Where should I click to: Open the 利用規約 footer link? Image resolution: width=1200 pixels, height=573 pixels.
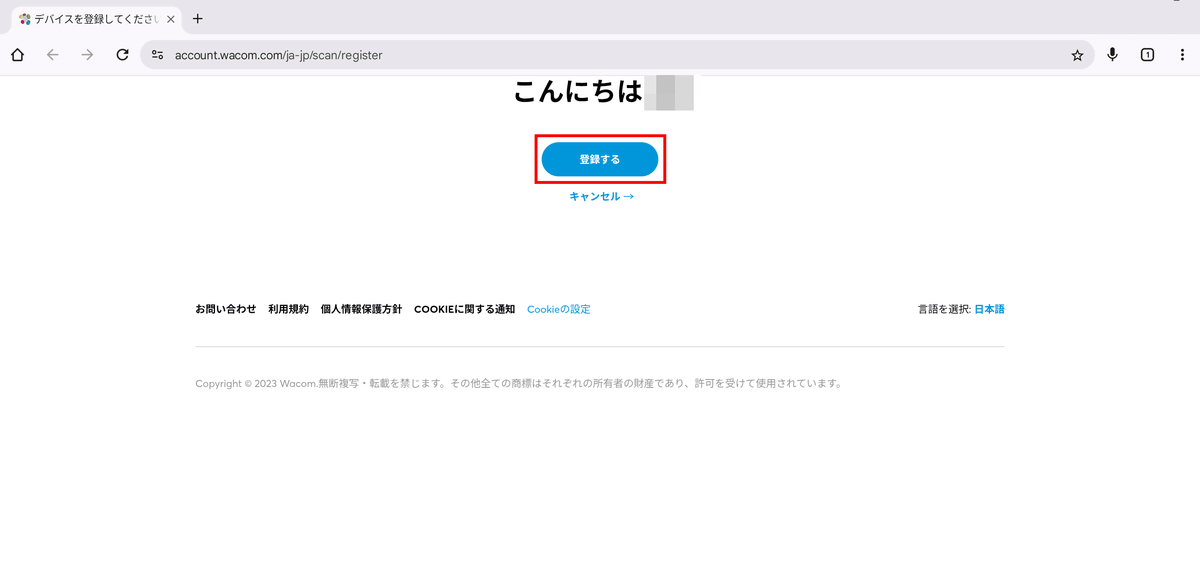[x=288, y=310]
